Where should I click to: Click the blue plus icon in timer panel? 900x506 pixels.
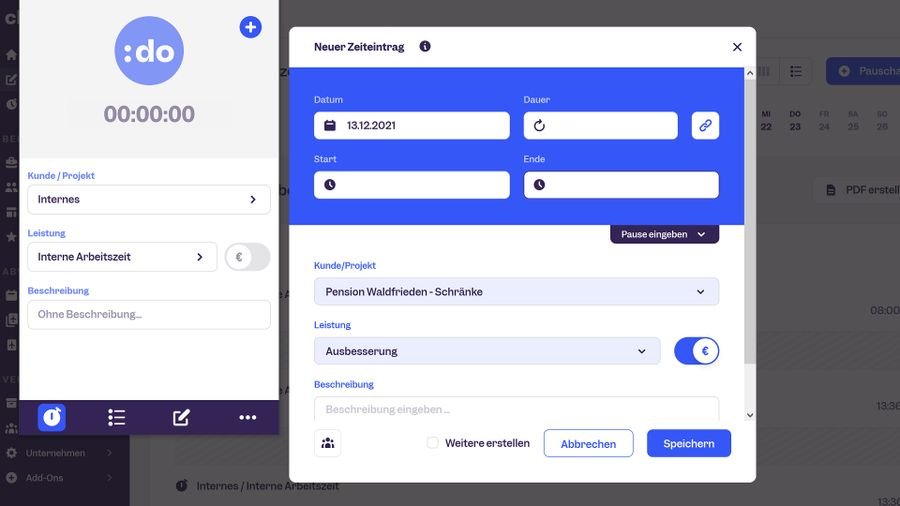250,27
